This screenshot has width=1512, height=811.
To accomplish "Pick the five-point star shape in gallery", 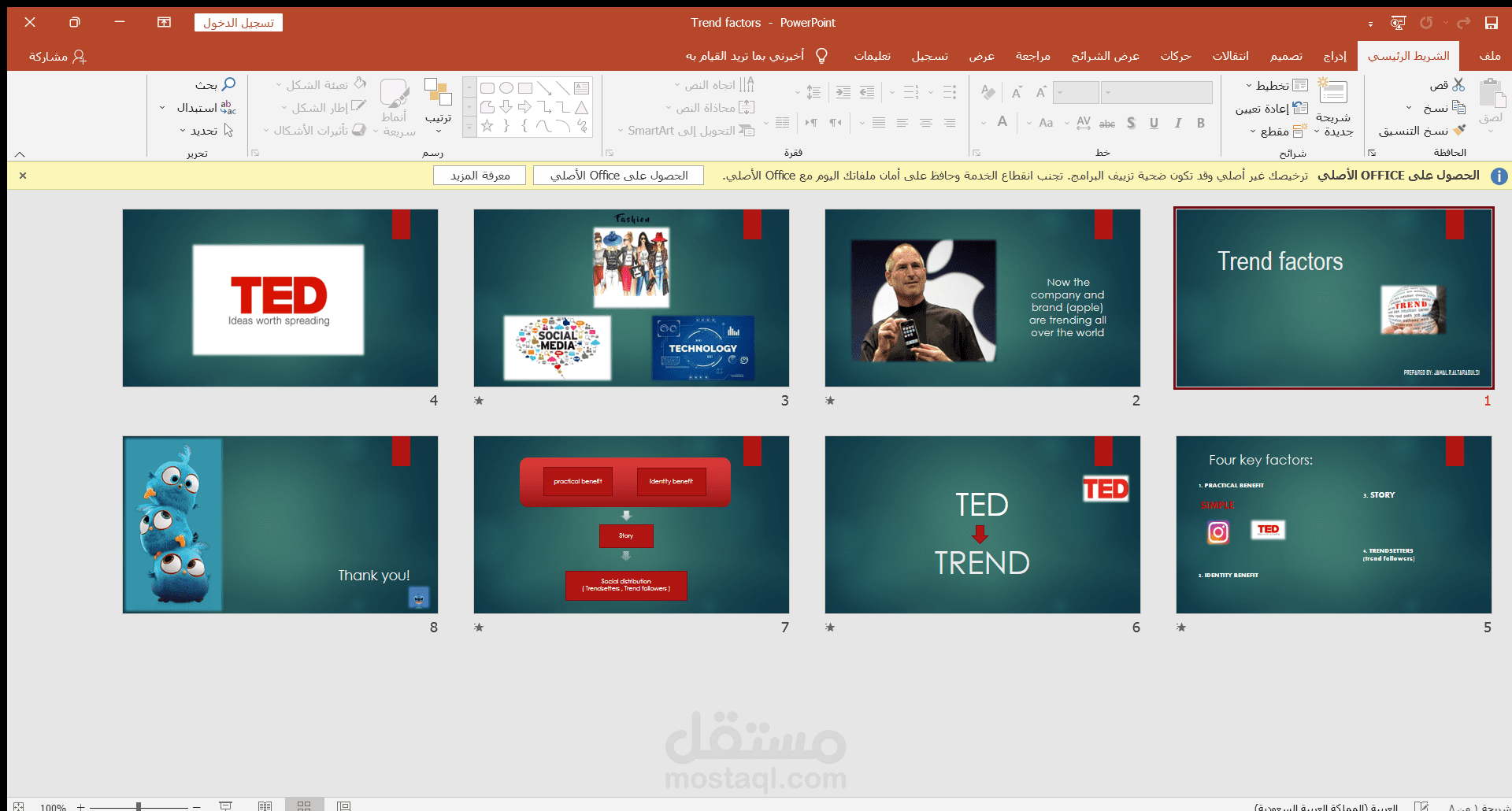I will (x=487, y=125).
